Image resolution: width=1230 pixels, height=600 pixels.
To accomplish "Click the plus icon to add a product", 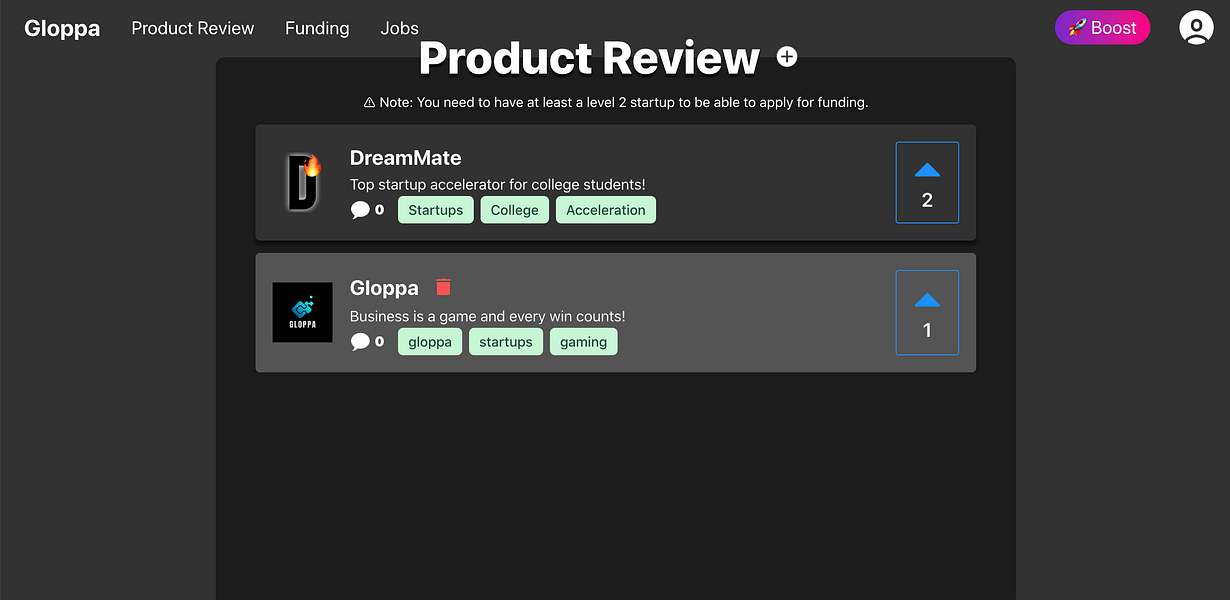I will [787, 57].
